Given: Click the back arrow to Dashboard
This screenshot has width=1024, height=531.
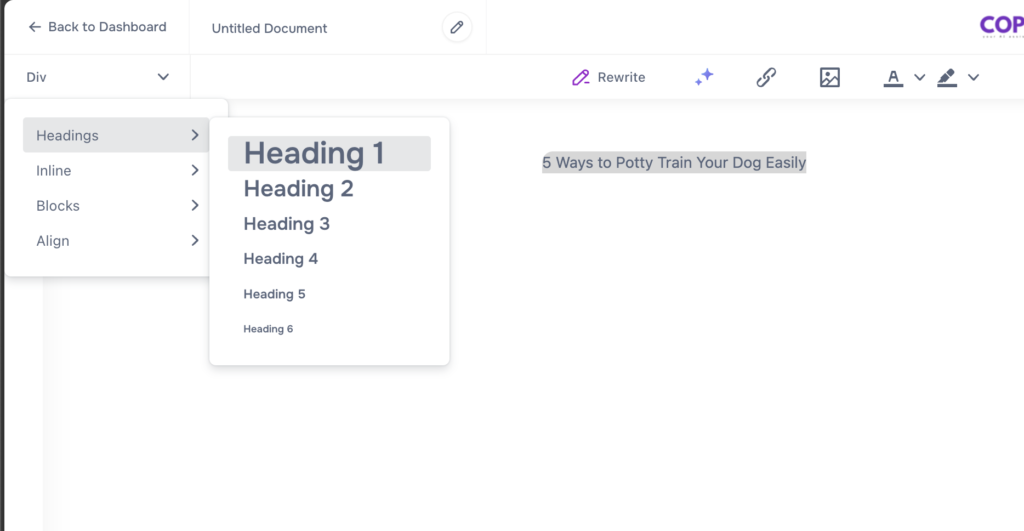Looking at the screenshot, I should [35, 27].
